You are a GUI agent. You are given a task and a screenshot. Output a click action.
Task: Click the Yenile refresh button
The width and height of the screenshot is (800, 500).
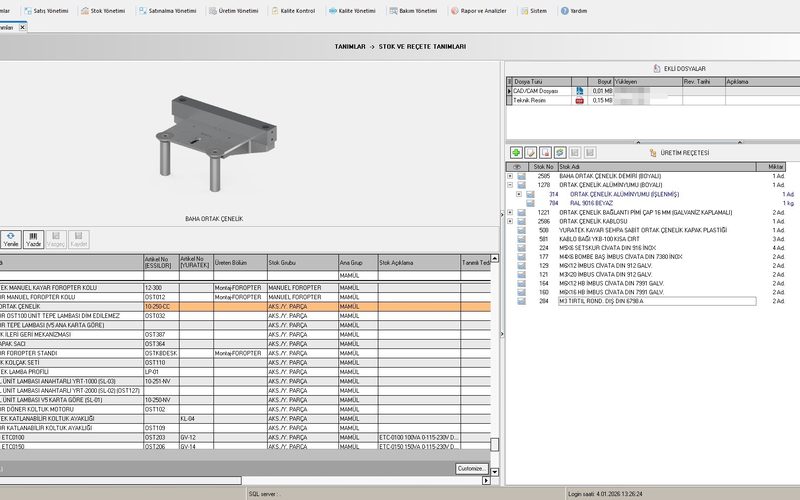click(11, 239)
